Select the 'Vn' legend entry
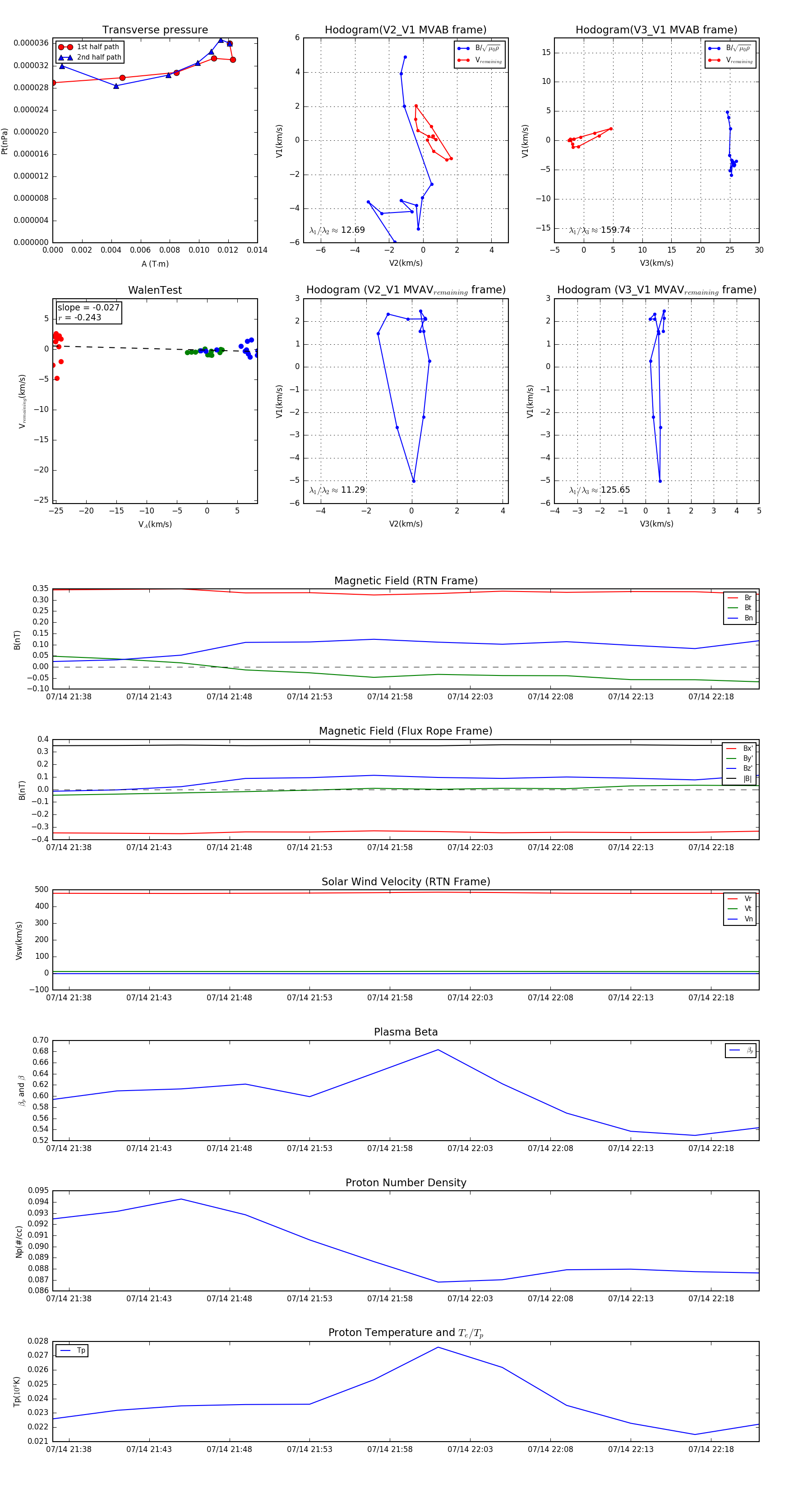 point(740,919)
